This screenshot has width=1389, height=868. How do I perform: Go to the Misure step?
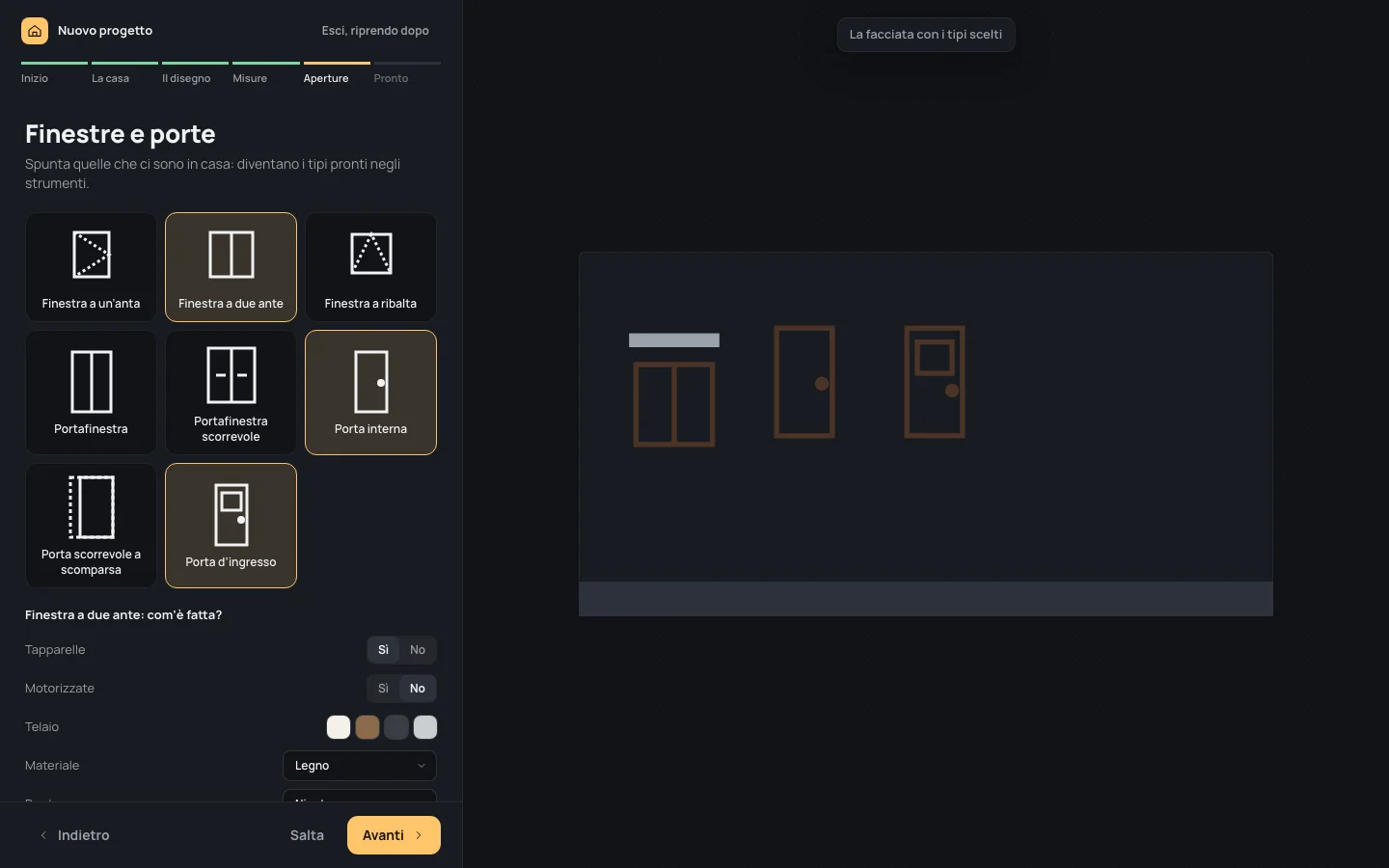[266, 73]
